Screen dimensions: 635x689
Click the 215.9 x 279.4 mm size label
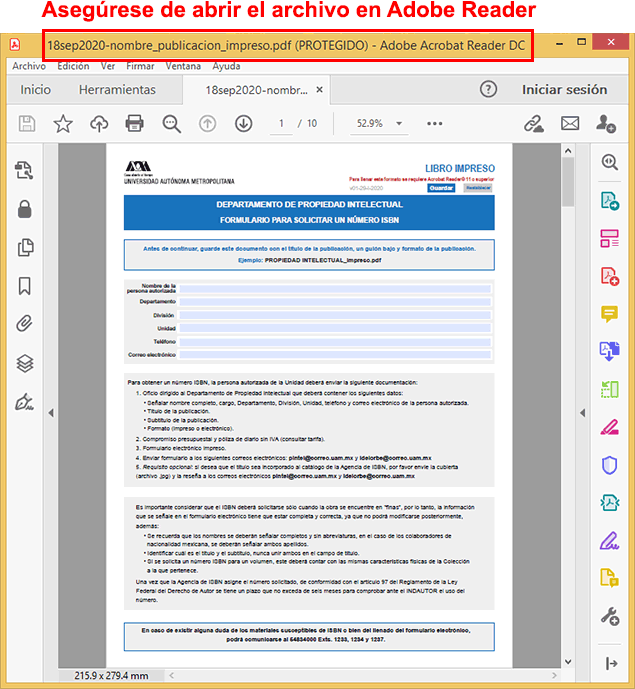[x=111, y=676]
